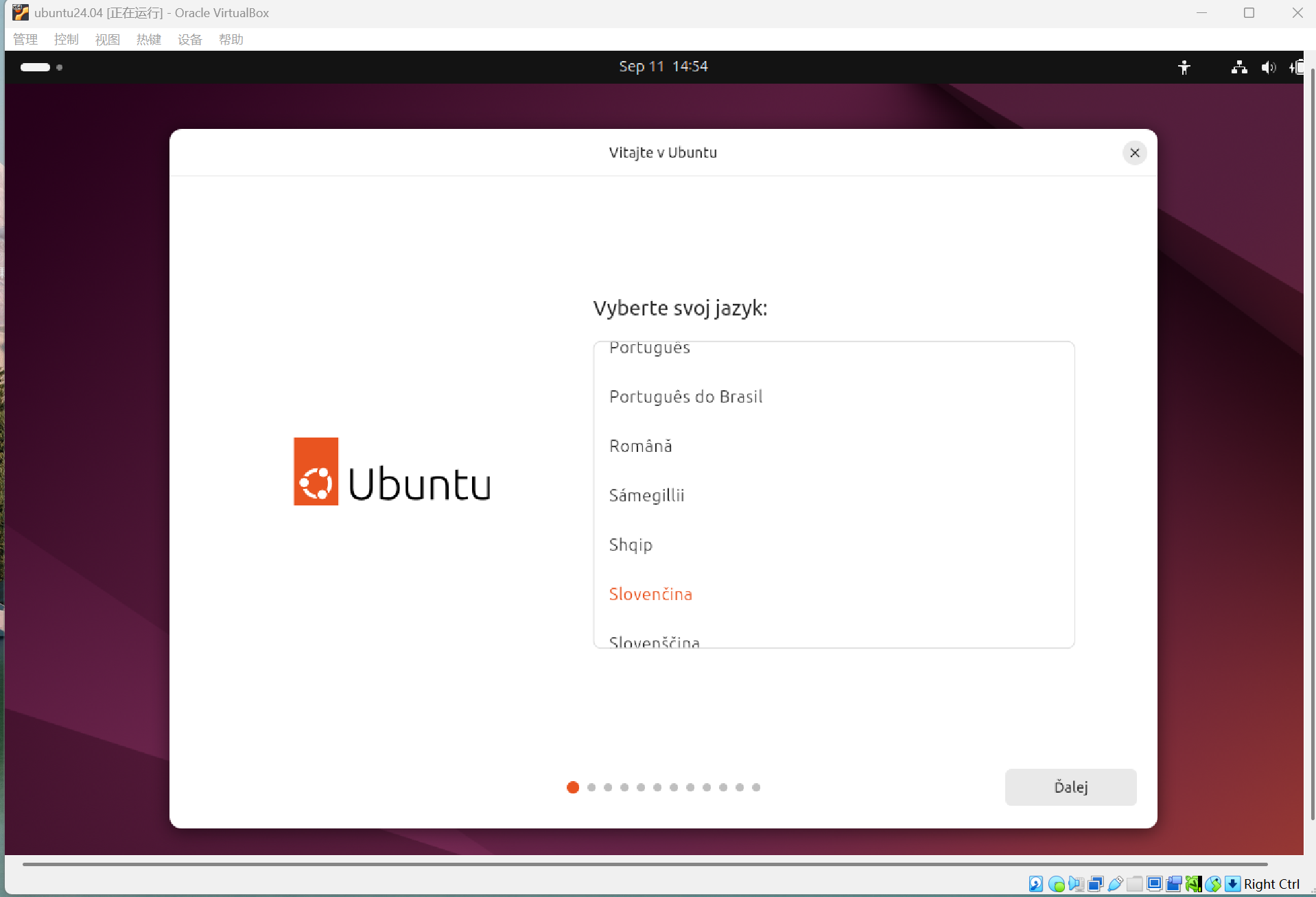The height and width of the screenshot is (897, 1316).
Task: Select highlighted Slovenčina language
Action: [834, 594]
